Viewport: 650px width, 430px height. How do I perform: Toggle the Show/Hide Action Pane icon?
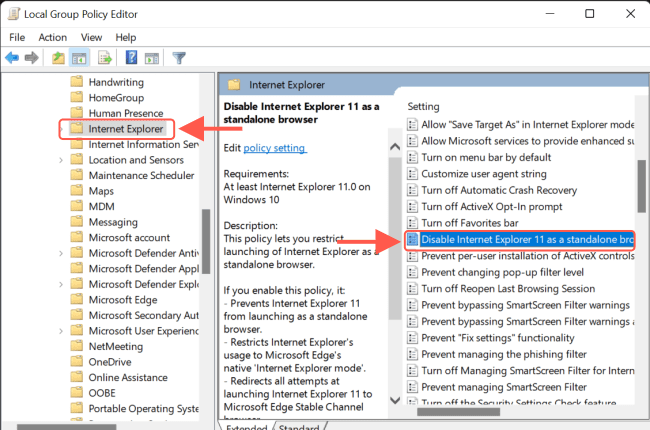pyautogui.click(x=151, y=58)
